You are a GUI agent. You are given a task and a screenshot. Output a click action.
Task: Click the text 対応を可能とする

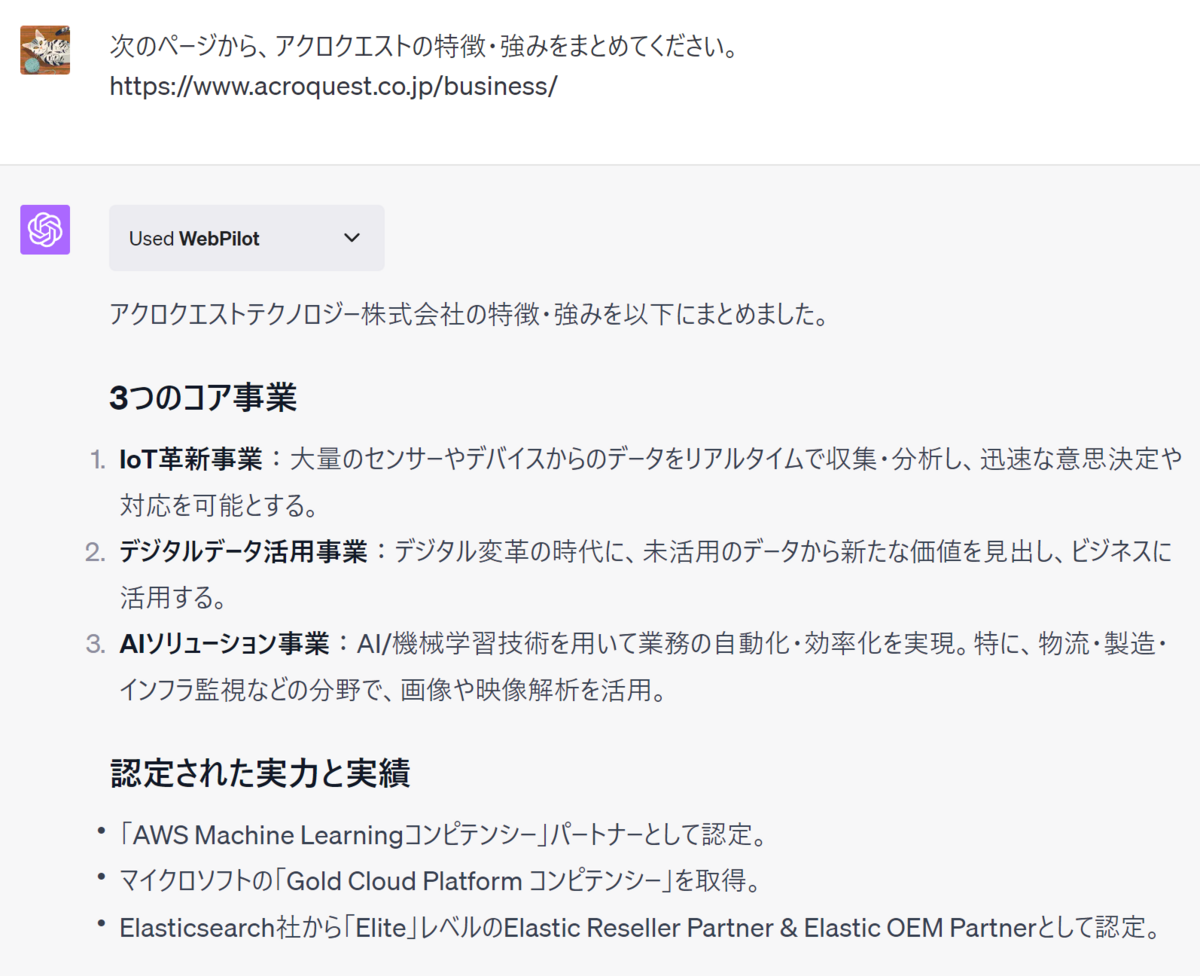pyautogui.click(x=218, y=506)
